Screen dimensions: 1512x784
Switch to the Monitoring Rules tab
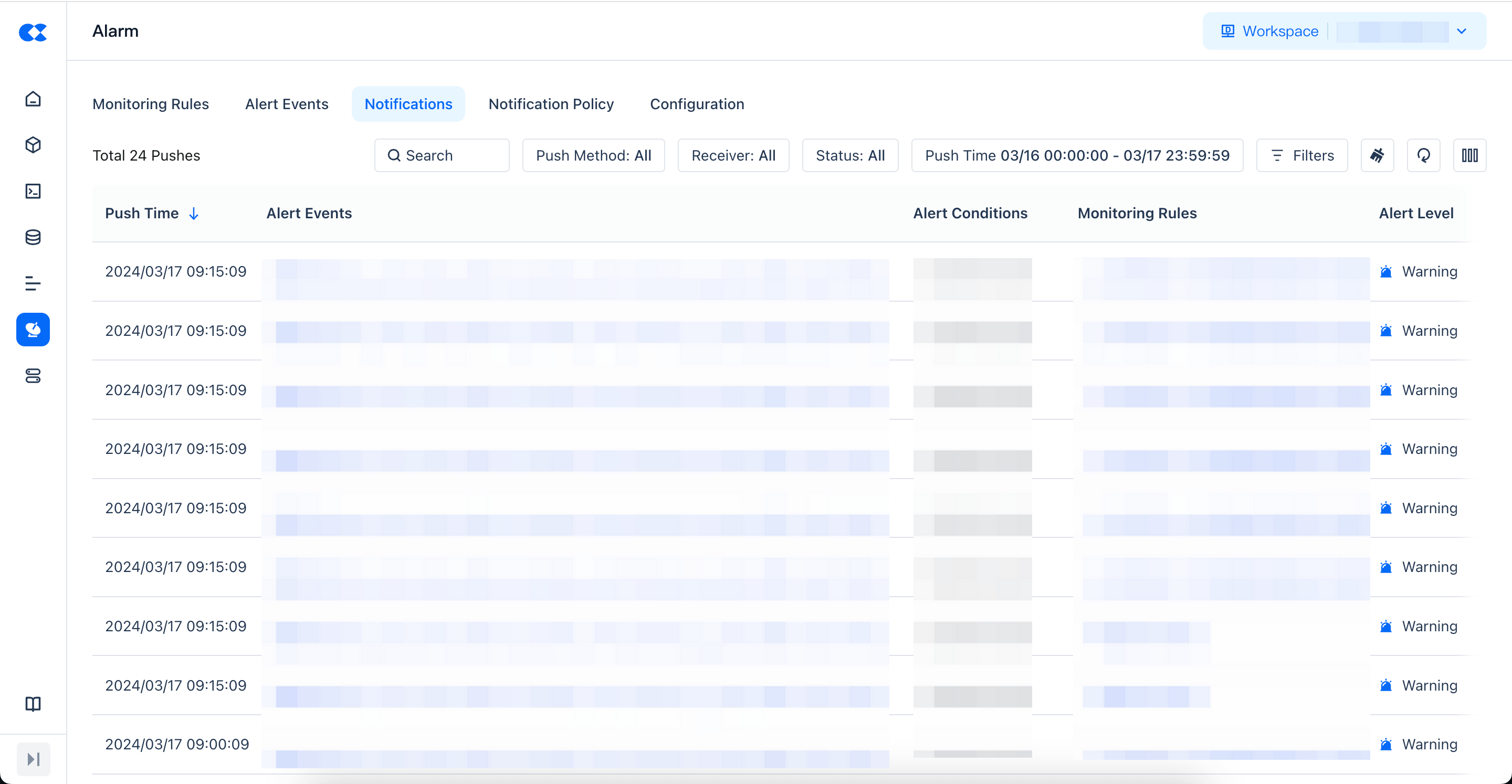[151, 104]
